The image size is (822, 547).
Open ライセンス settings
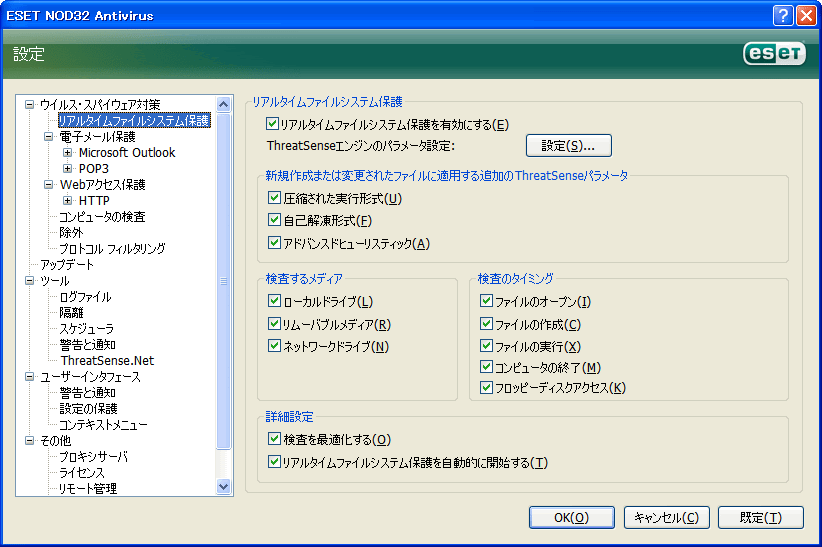[82, 473]
